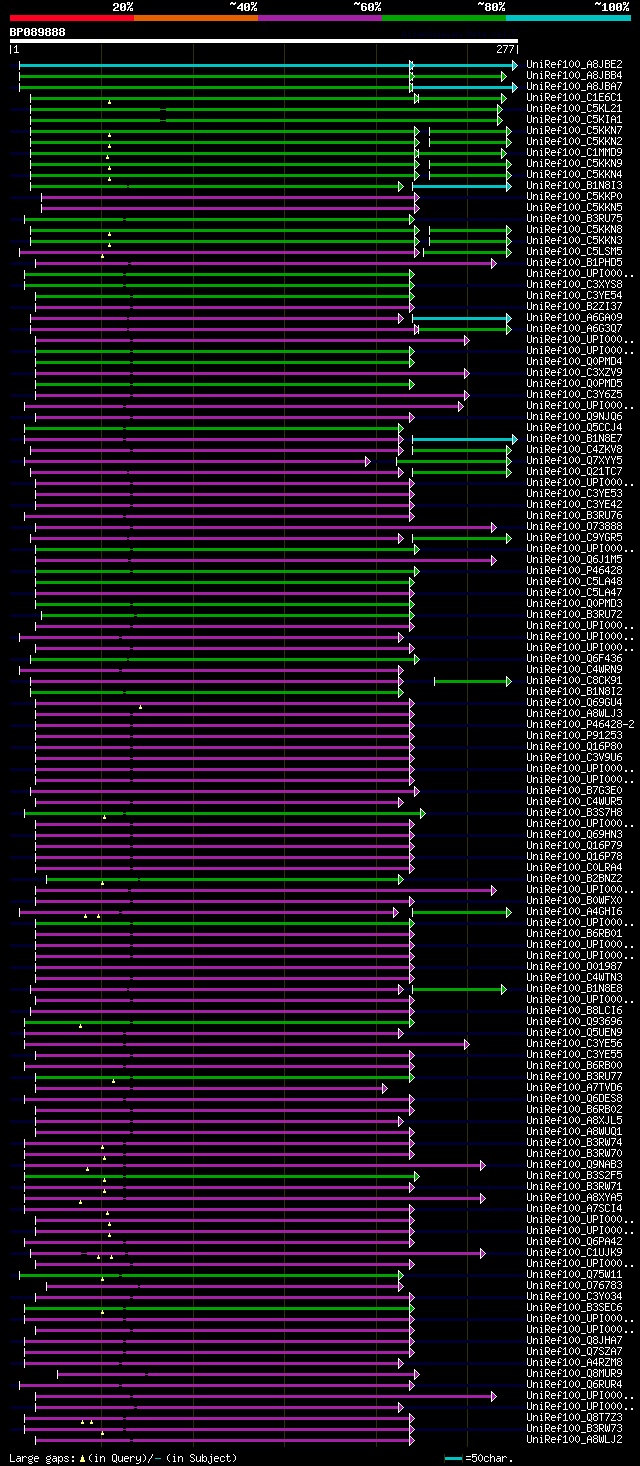Open the UniRef100_C9YGR5 entry
Screen dimensions: 640x1466
[574, 537]
